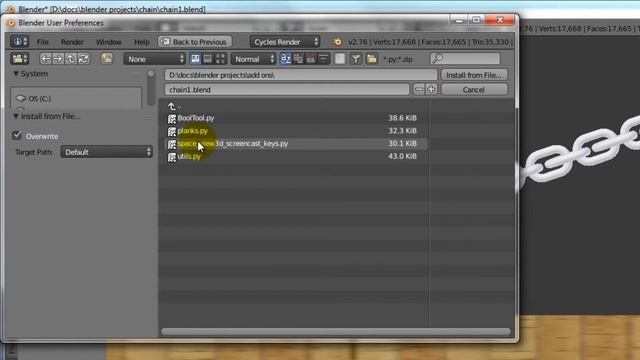Toggle file filtering funnel icon
640x360 pixels.
pyautogui.click(x=356, y=59)
